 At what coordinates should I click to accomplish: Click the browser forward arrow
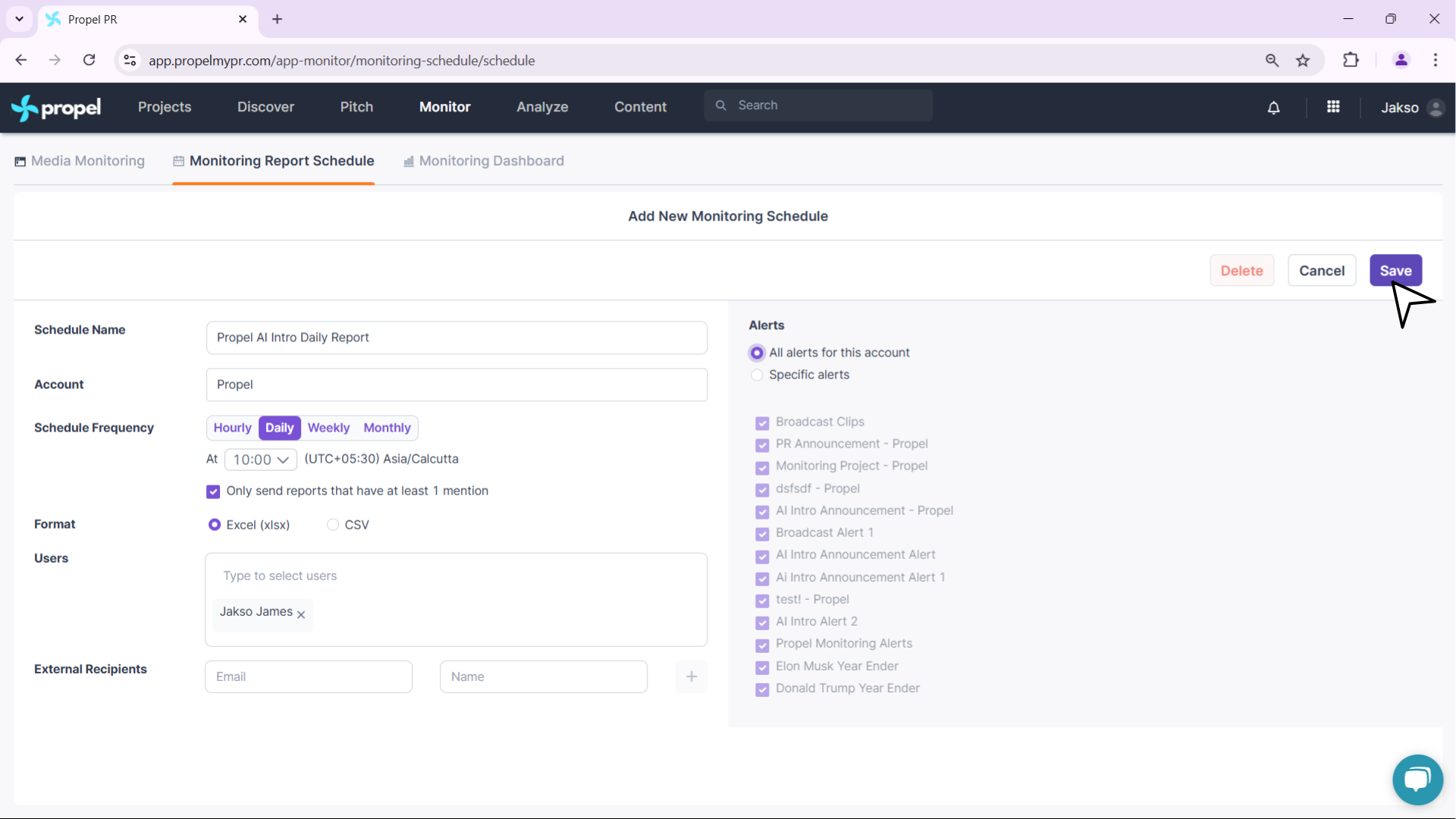click(x=55, y=60)
